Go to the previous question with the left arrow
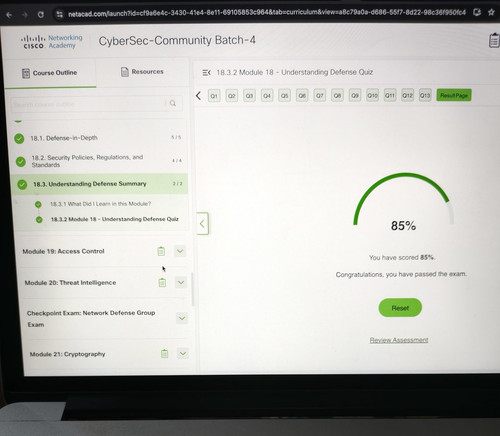This screenshot has width=500, height=436. (198, 96)
